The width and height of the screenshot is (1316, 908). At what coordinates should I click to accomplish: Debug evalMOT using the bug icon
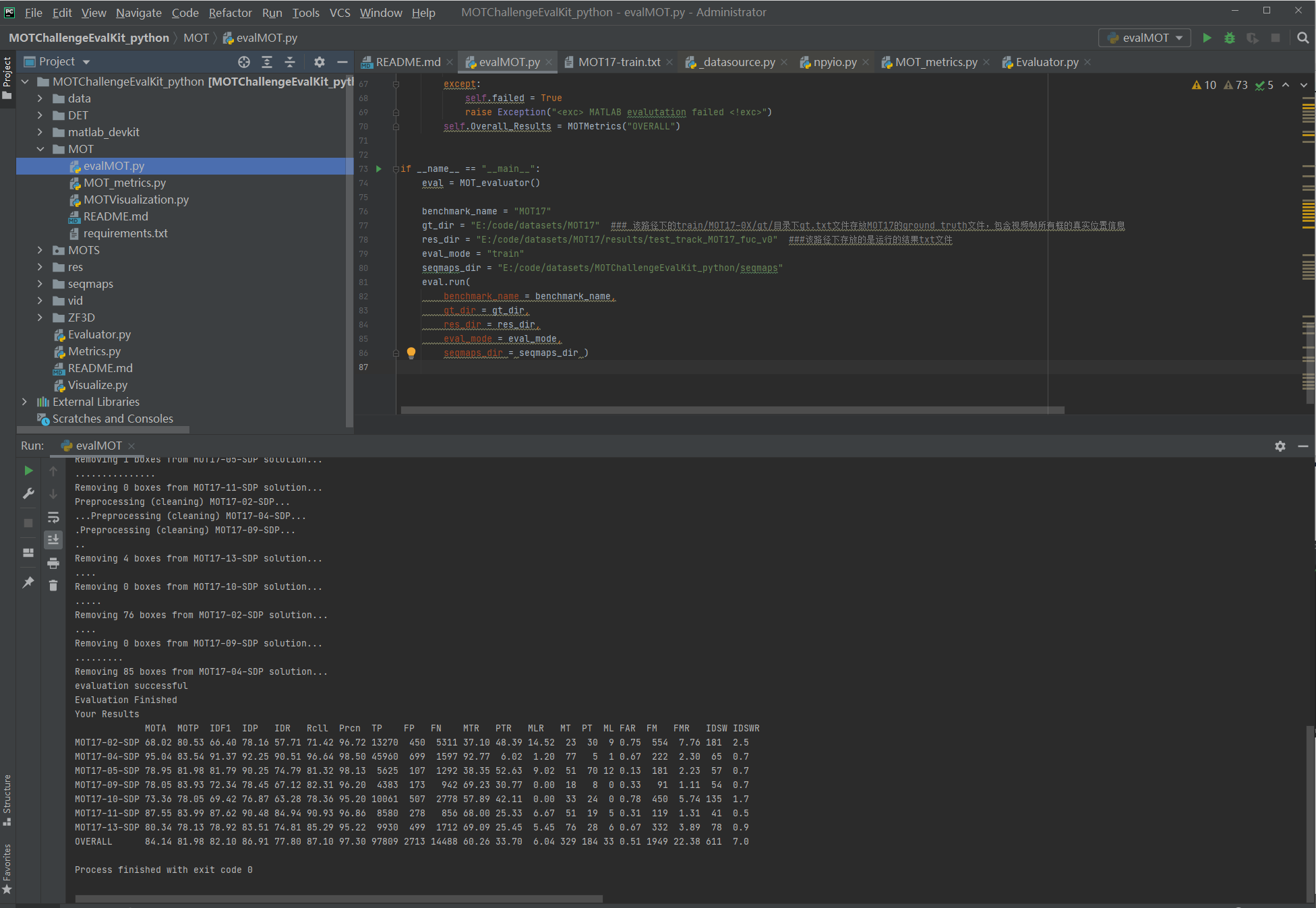pos(1230,38)
